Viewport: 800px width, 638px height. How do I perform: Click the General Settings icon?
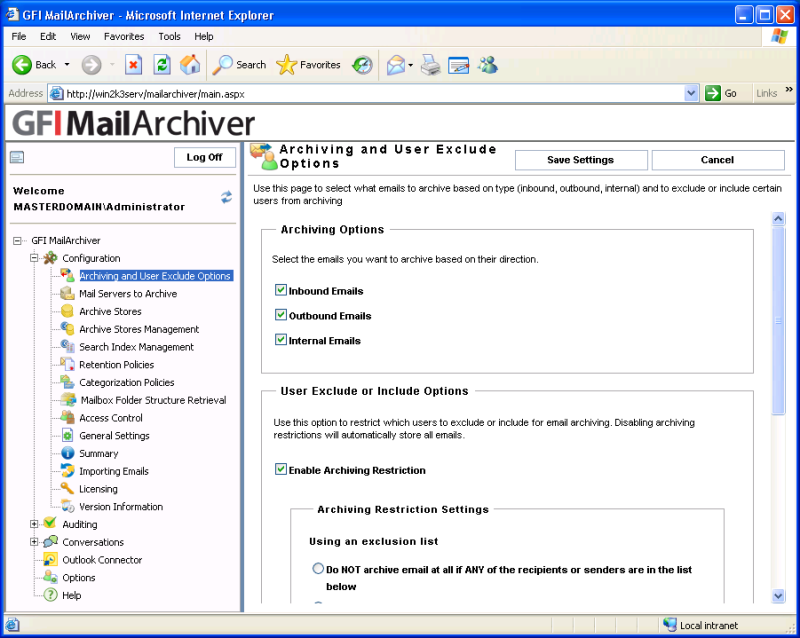[67, 435]
